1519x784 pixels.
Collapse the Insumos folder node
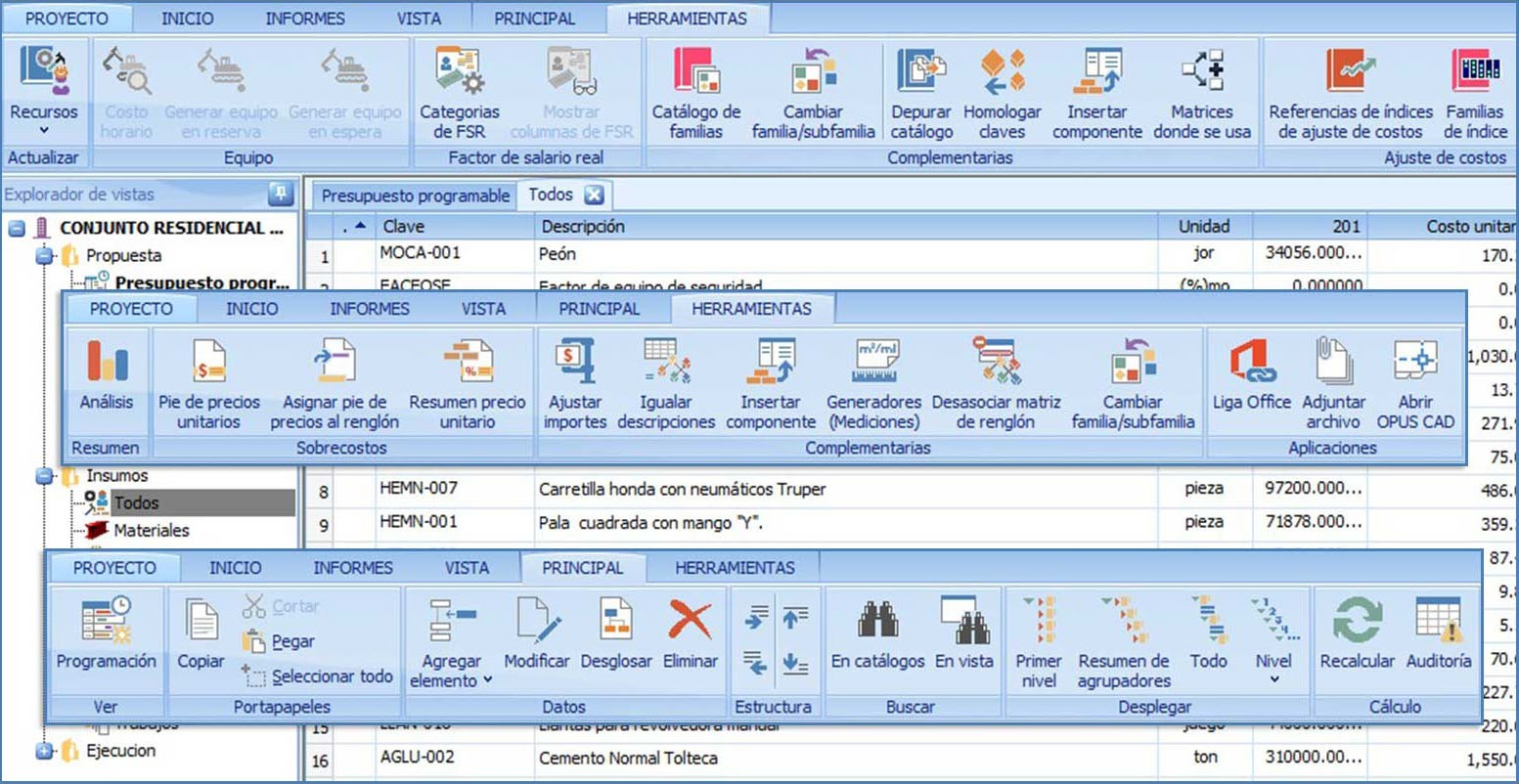44,476
